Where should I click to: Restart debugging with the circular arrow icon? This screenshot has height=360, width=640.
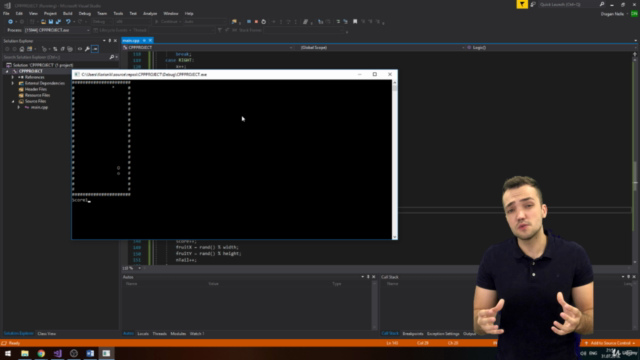click(264, 22)
